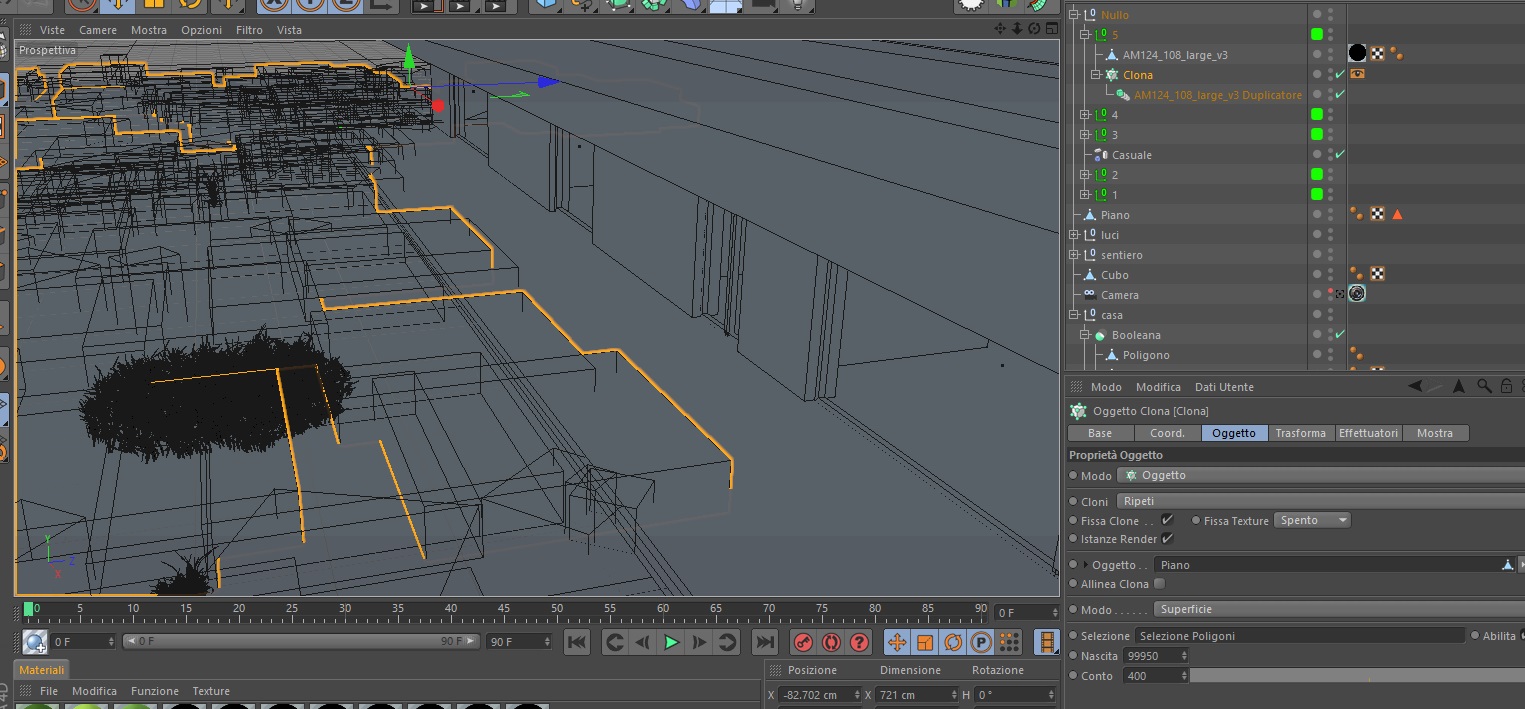This screenshot has width=1525, height=709.
Task: Click the go to next keyframe button
Action: [727, 642]
